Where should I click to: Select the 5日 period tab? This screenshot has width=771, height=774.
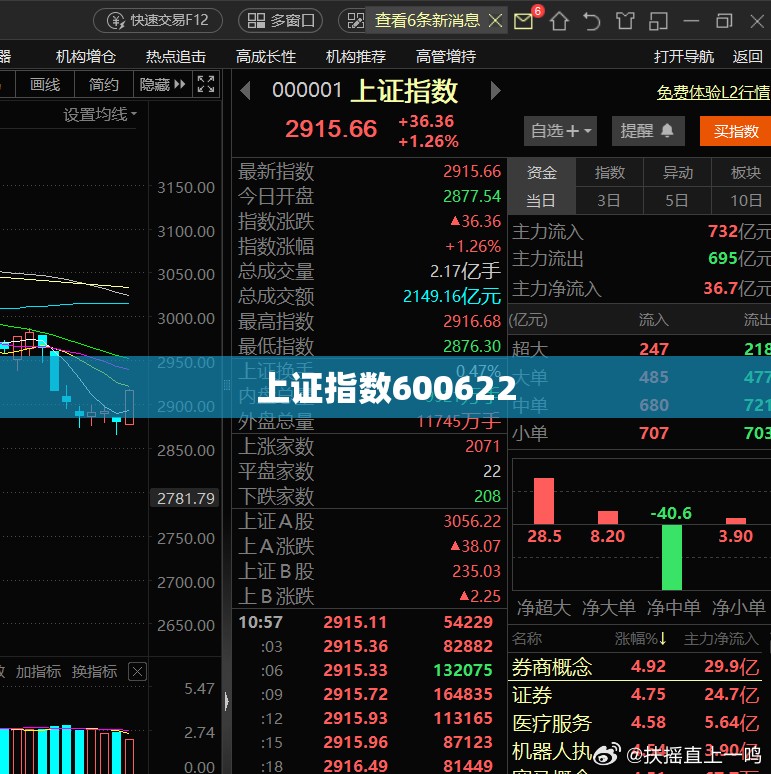[x=677, y=200]
